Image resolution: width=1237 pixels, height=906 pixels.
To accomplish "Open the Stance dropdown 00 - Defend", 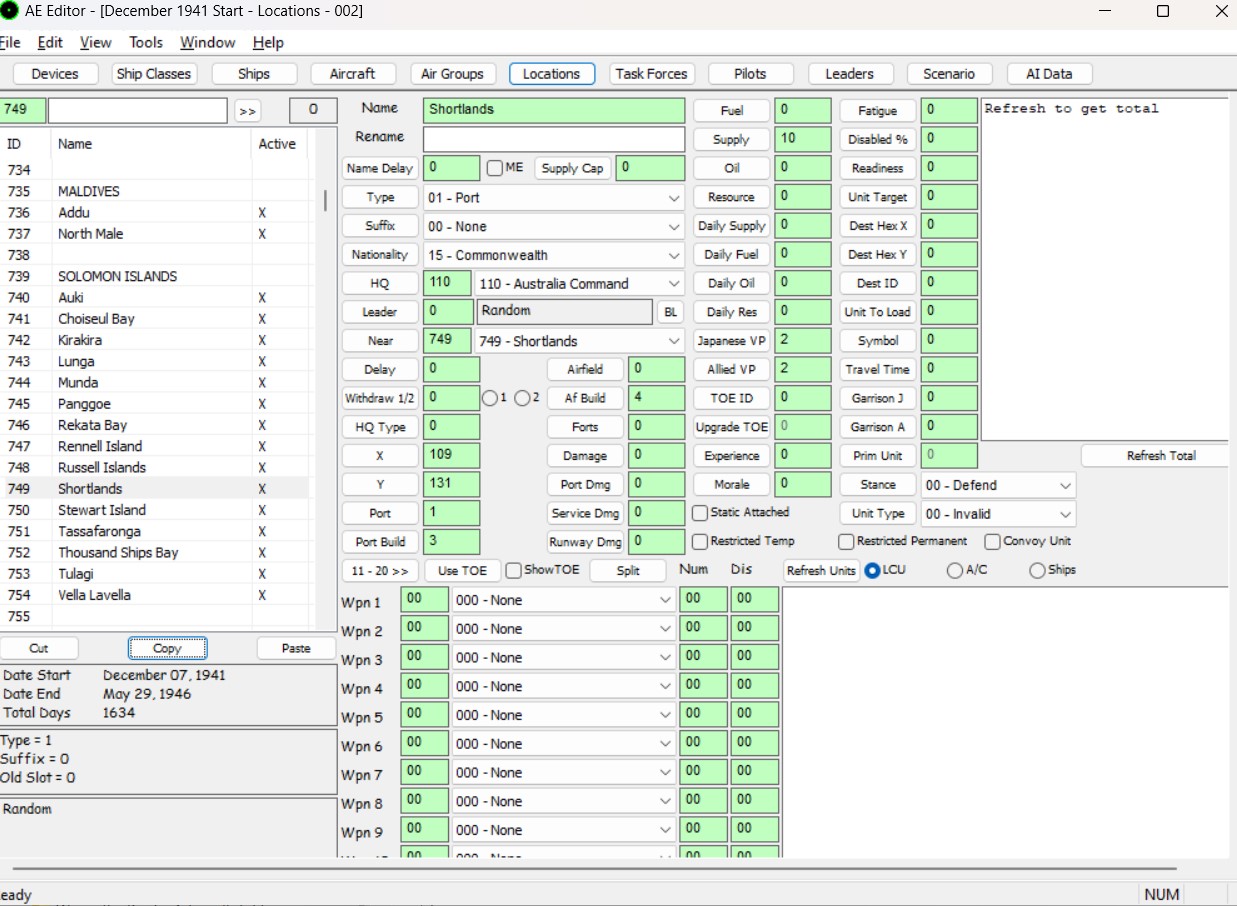I will coord(998,485).
